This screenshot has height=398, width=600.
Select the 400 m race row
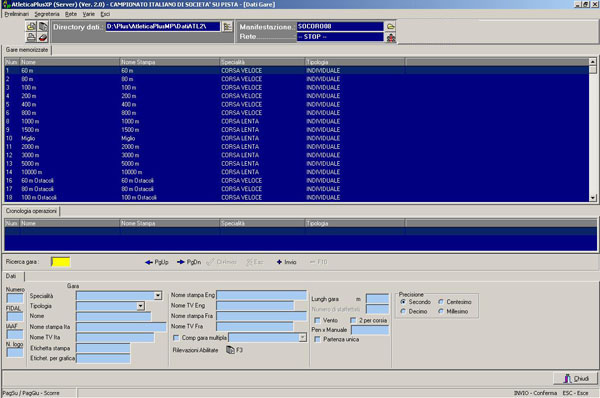pos(297,104)
